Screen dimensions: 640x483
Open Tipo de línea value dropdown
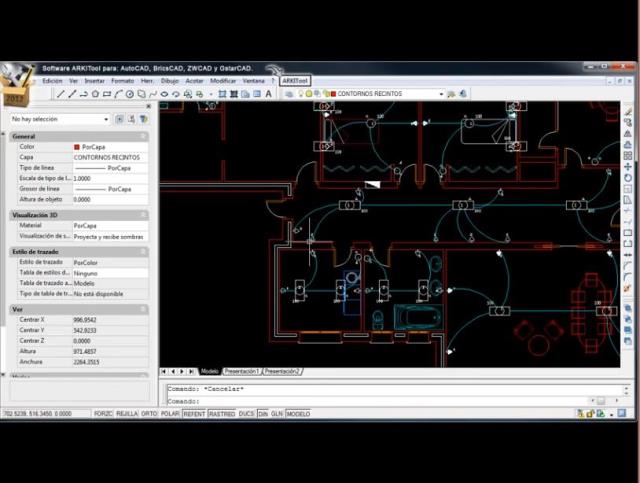click(110, 168)
